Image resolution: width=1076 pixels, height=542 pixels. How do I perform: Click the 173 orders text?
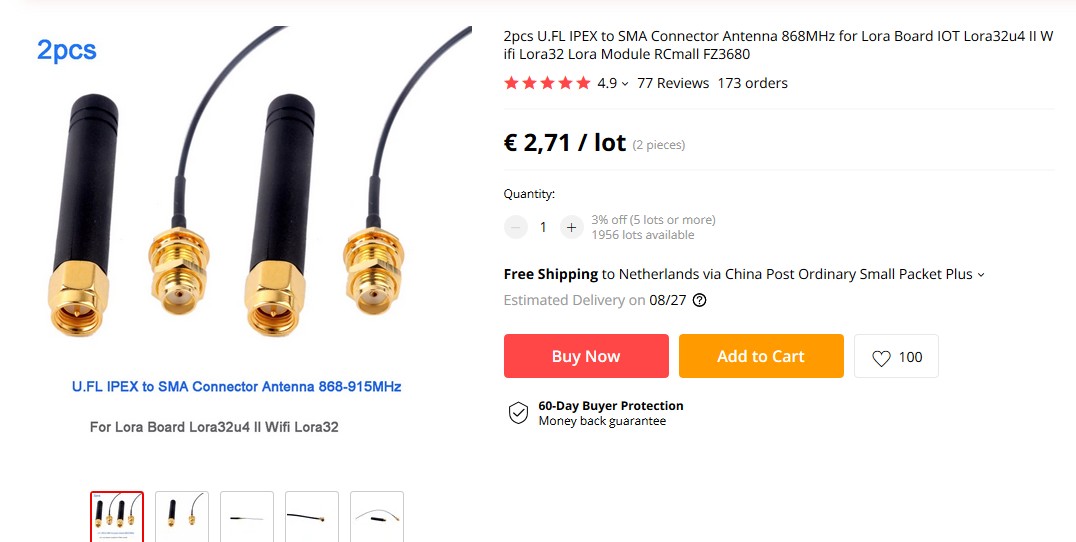(x=752, y=83)
